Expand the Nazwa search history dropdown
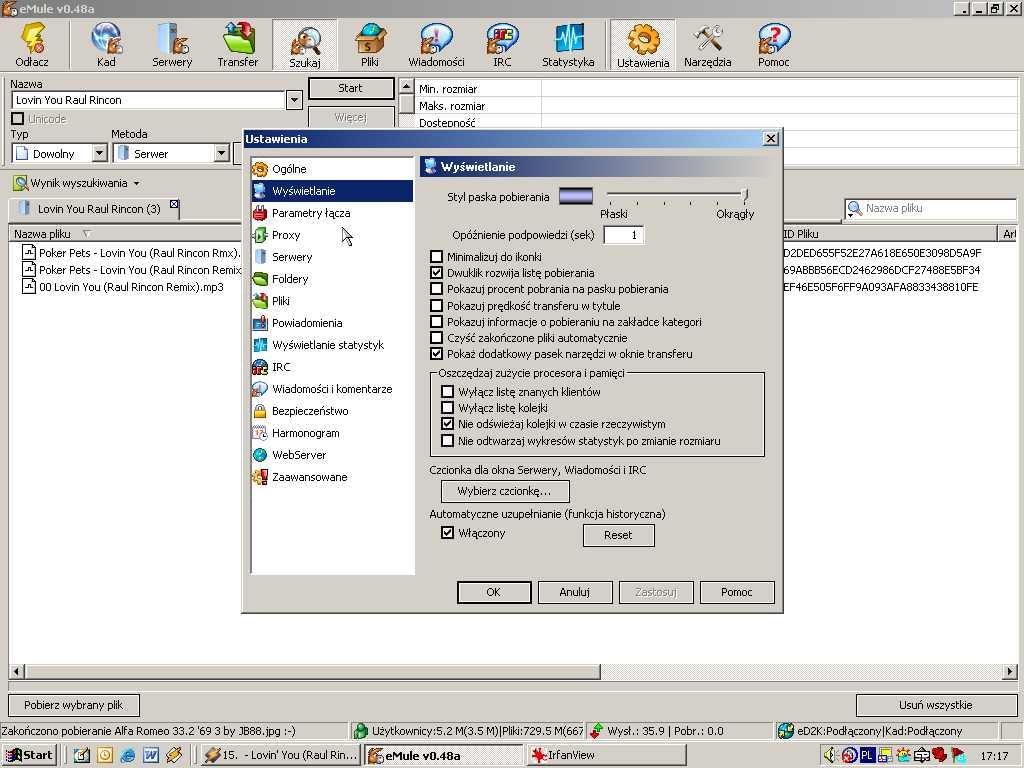Screen dimensions: 1024x768 [294, 100]
